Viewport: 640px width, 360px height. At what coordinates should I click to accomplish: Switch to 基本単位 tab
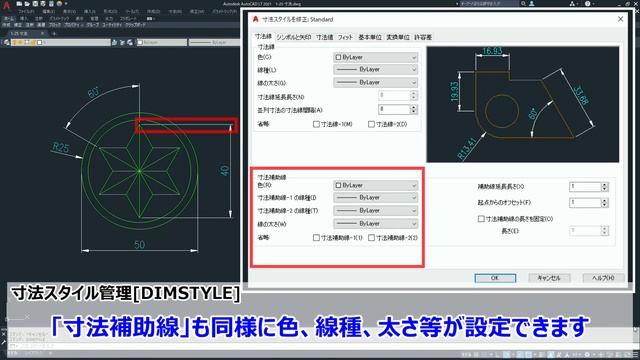(370, 37)
